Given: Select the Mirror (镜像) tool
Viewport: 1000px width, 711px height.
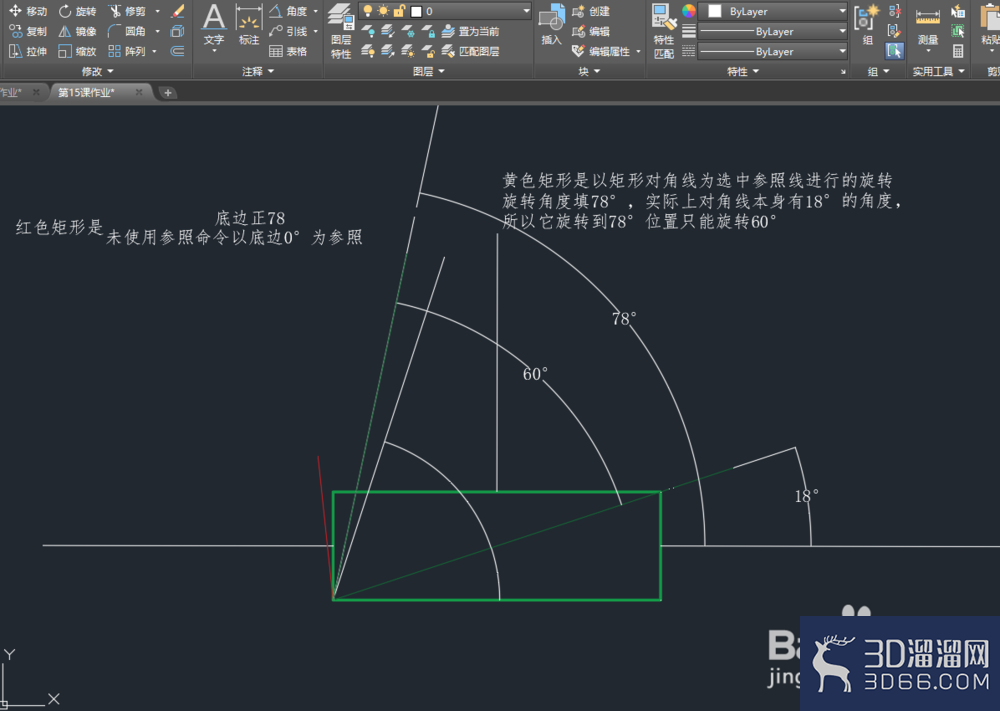Looking at the screenshot, I should click(x=77, y=31).
